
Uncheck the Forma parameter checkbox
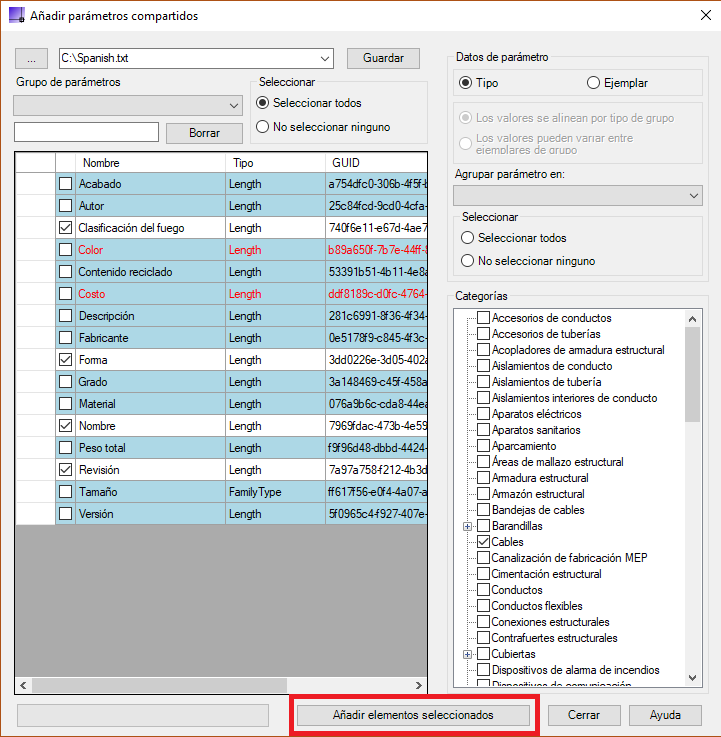point(65,360)
